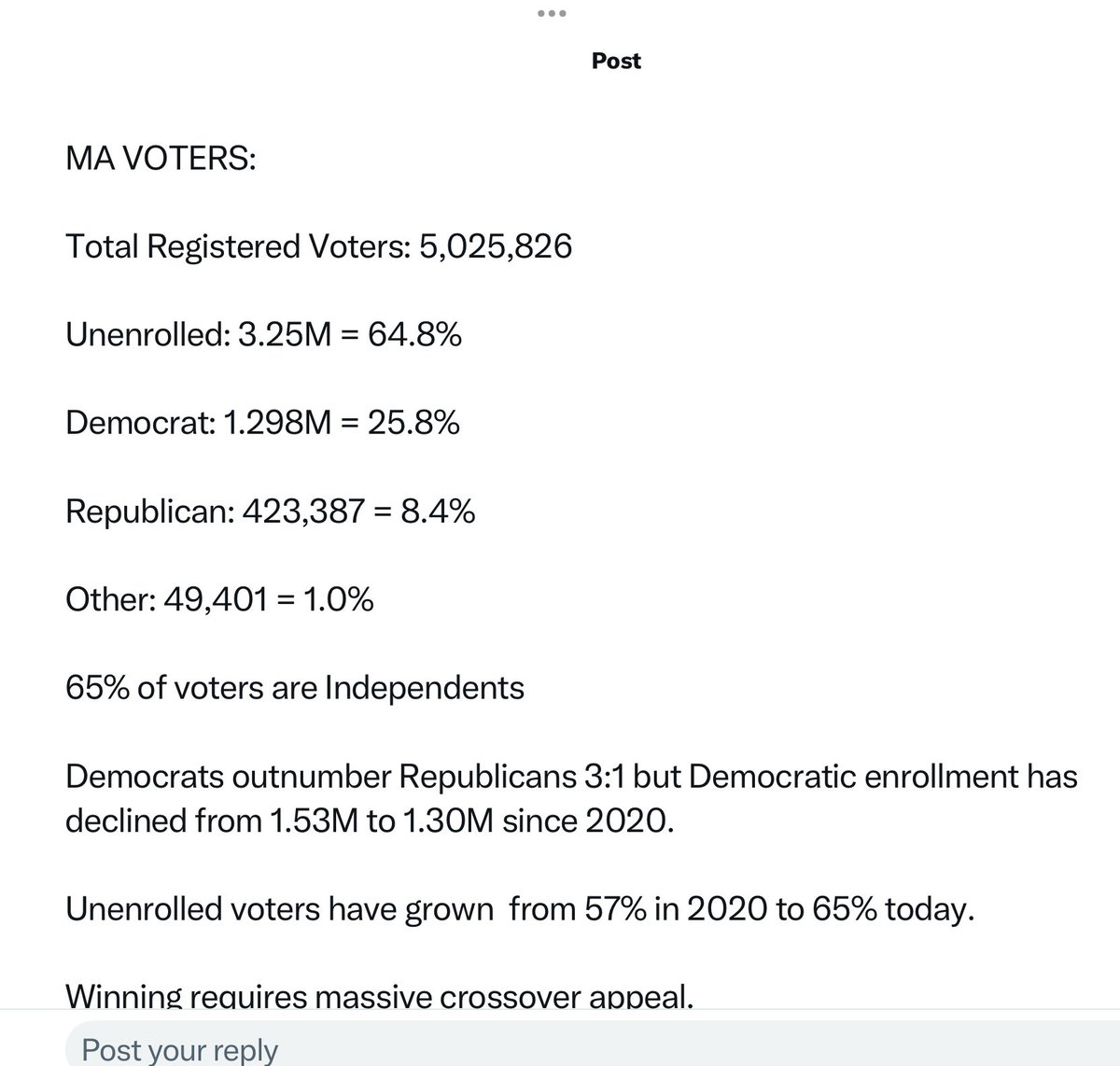This screenshot has width=1120, height=1066.
Task: Click 'Winning requires massive crossover appeal' line
Action: tap(380, 997)
